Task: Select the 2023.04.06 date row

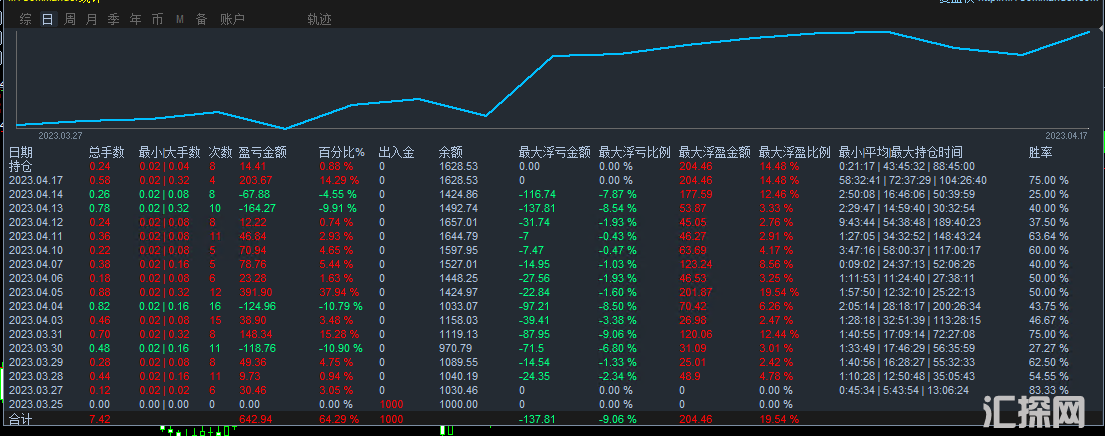Action: [36, 278]
